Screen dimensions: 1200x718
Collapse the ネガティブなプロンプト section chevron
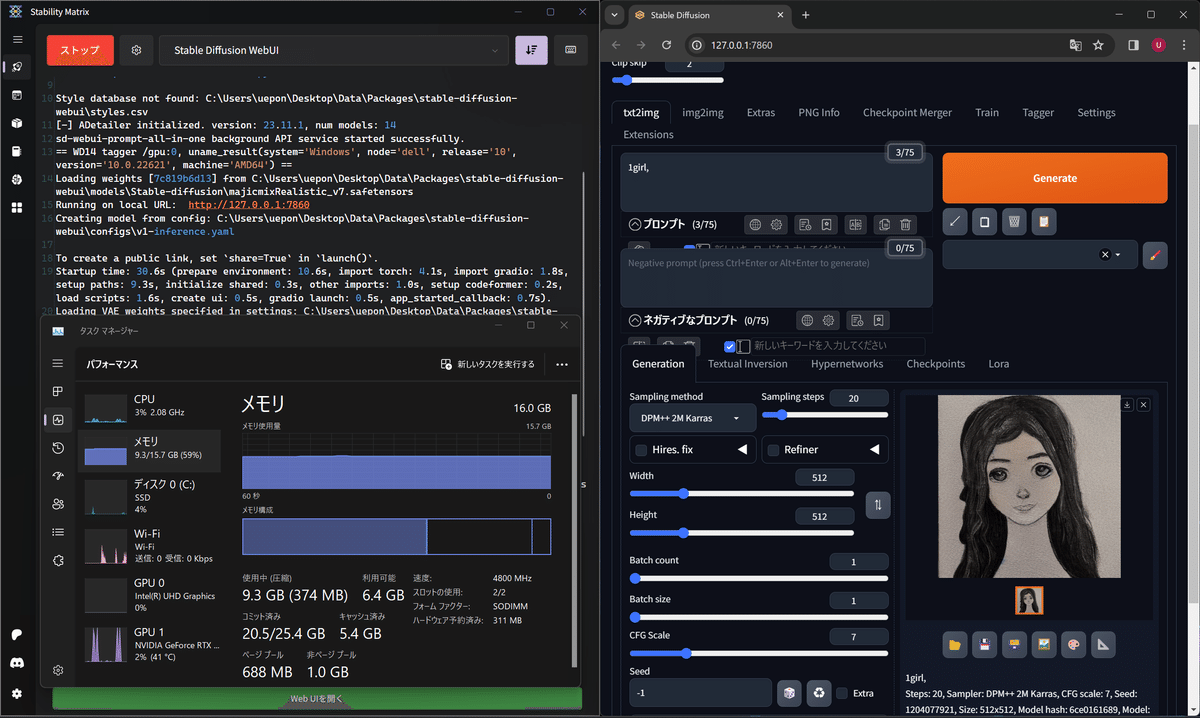635,321
